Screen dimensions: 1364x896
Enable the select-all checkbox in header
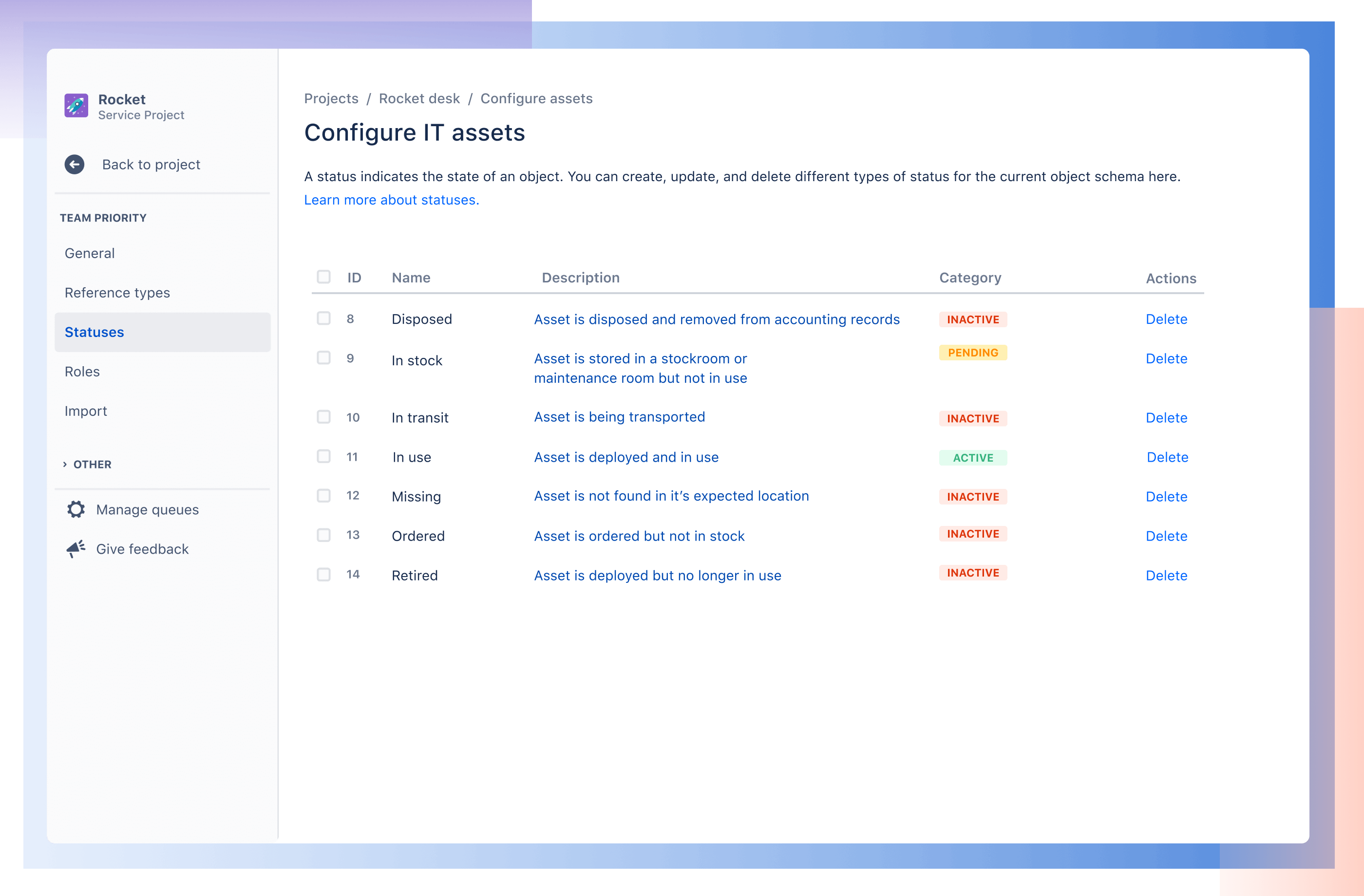[323, 278]
